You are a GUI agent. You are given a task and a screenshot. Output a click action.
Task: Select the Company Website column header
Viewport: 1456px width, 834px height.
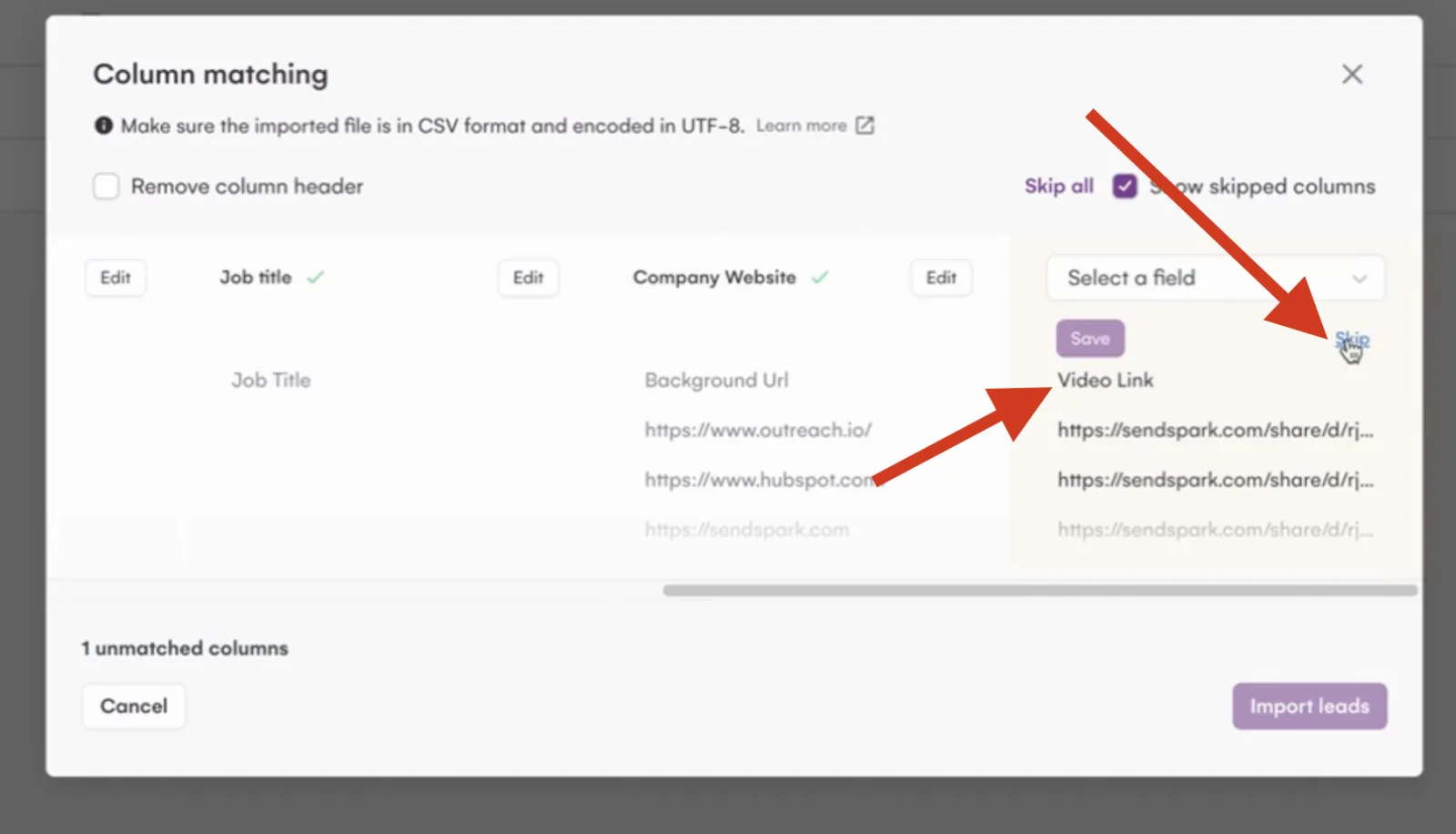(714, 278)
